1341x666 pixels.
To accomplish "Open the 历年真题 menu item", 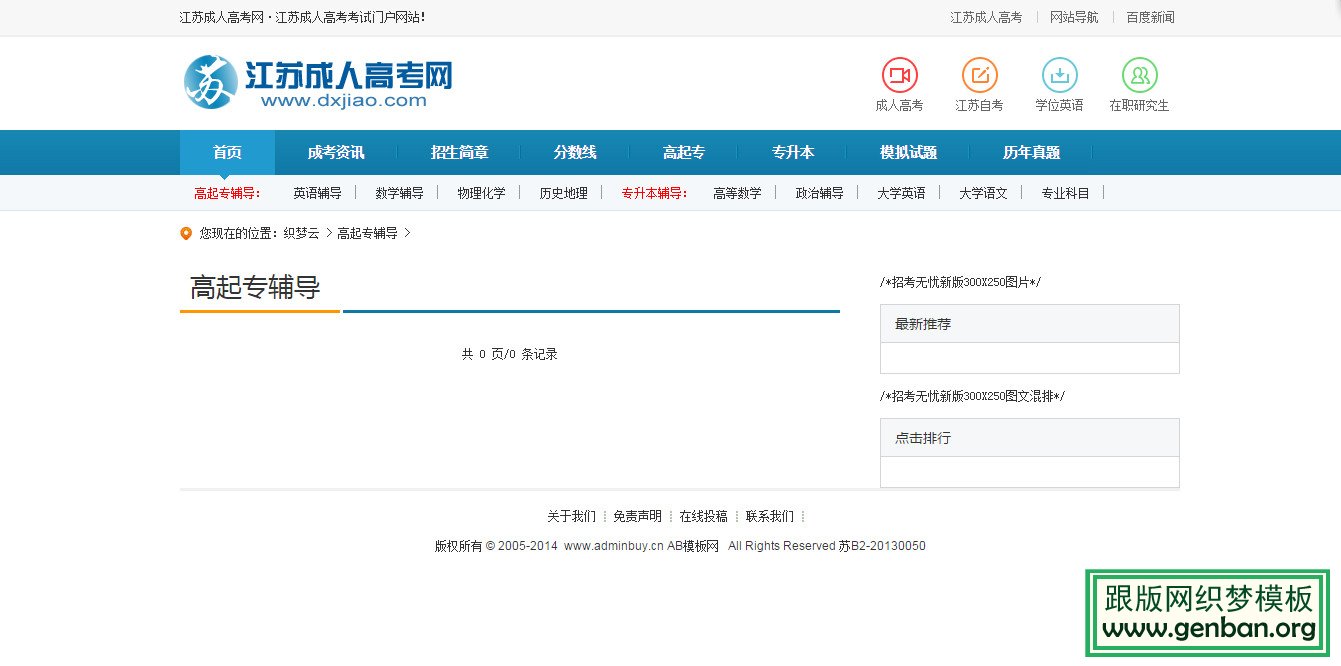I will (x=1031, y=152).
